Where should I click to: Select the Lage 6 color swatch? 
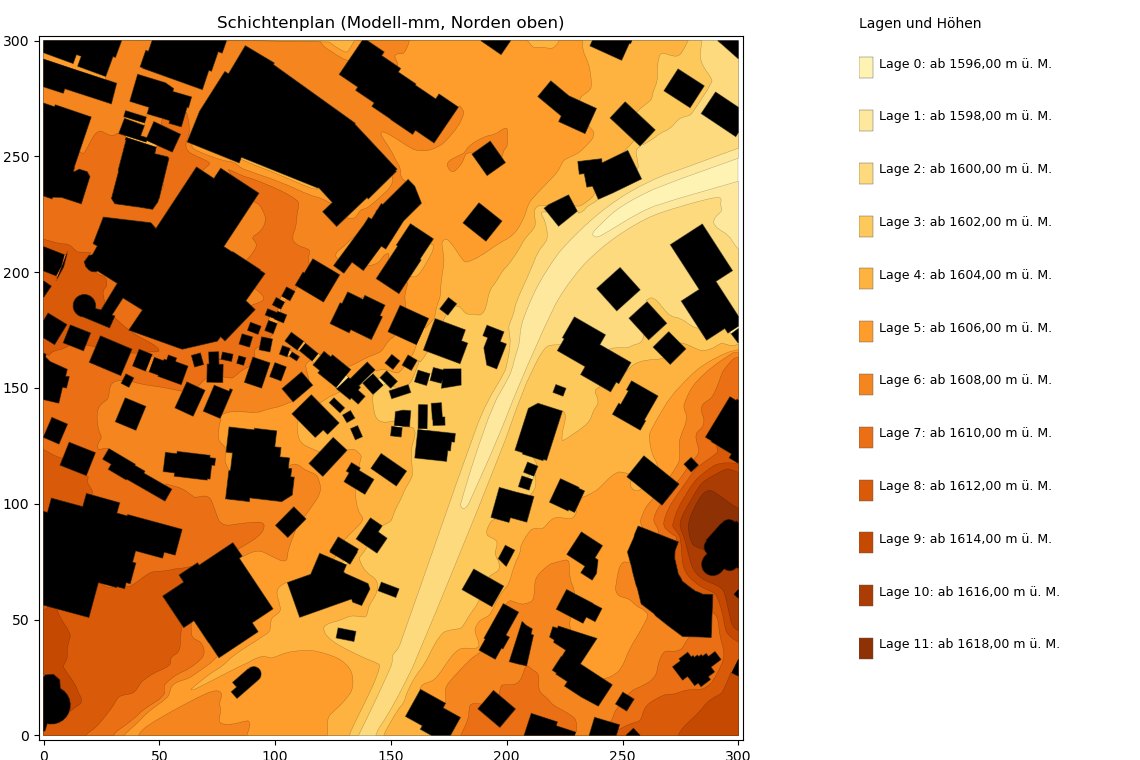[866, 385]
